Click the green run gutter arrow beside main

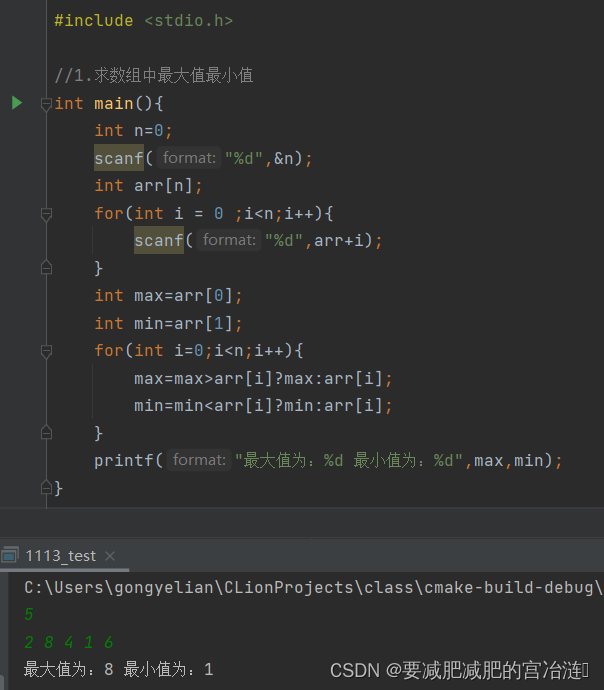coord(17,103)
